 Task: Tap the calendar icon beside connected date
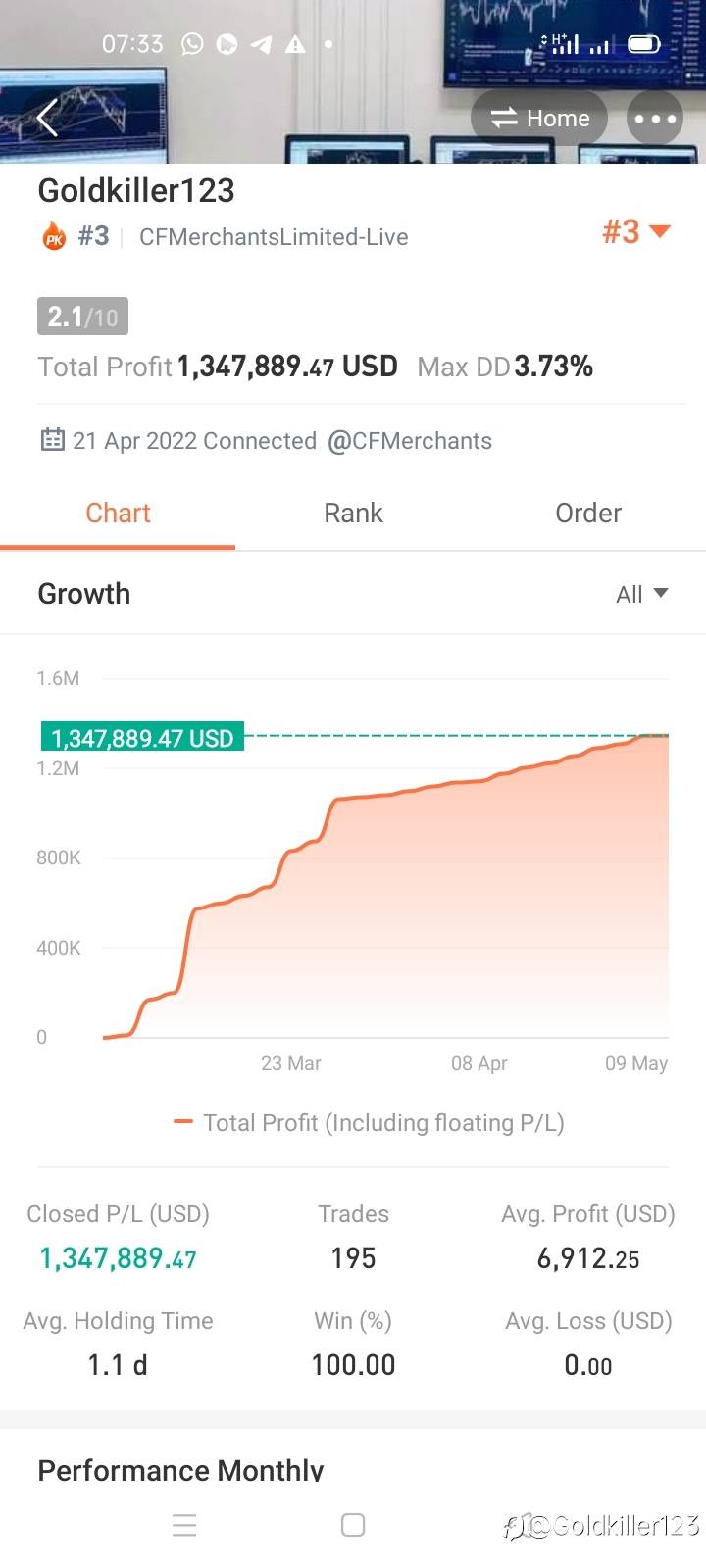click(x=52, y=440)
